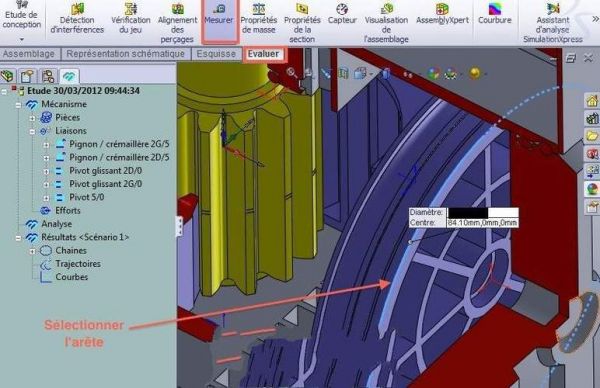The width and height of the screenshot is (600, 388).
Task: Open Propriétés de masse tool
Action: [x=259, y=19]
